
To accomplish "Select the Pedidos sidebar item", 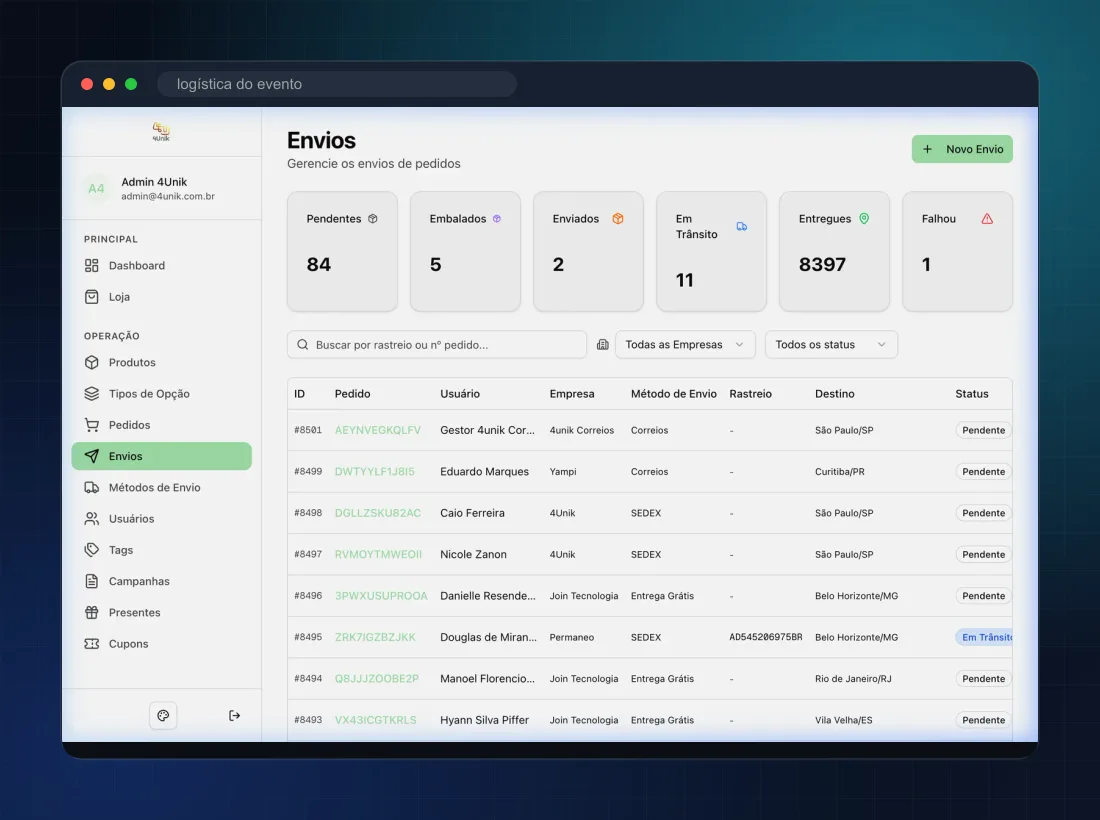I will 161,425.
